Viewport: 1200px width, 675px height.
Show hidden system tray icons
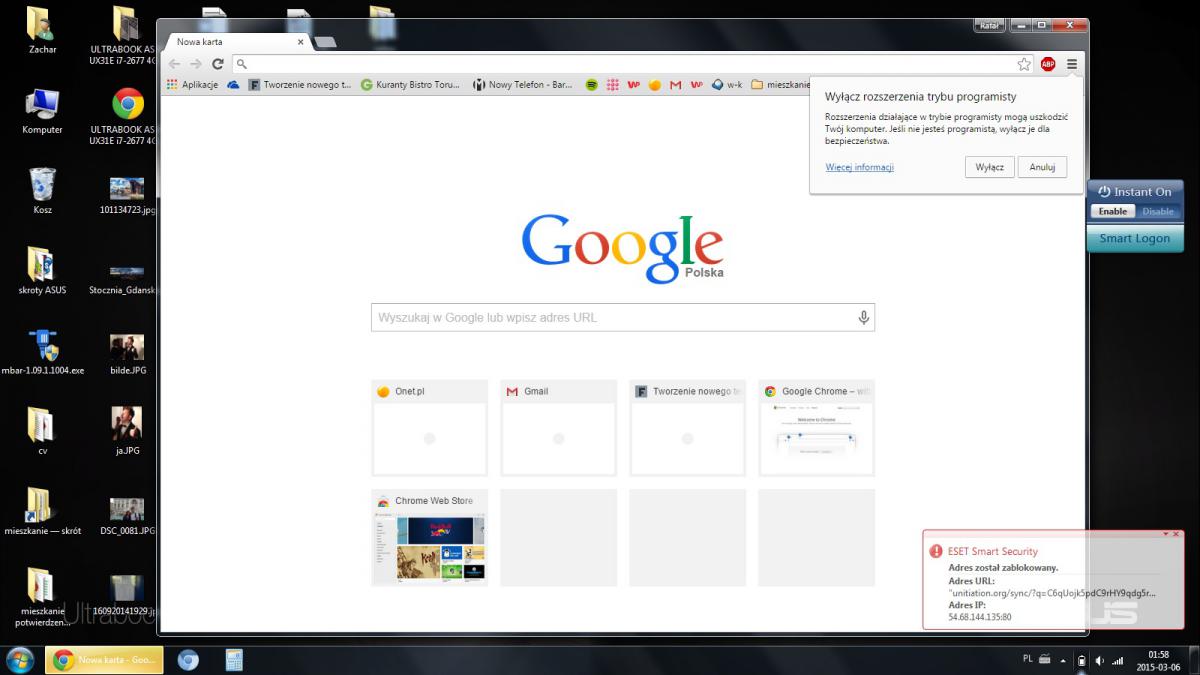[x=1063, y=661]
